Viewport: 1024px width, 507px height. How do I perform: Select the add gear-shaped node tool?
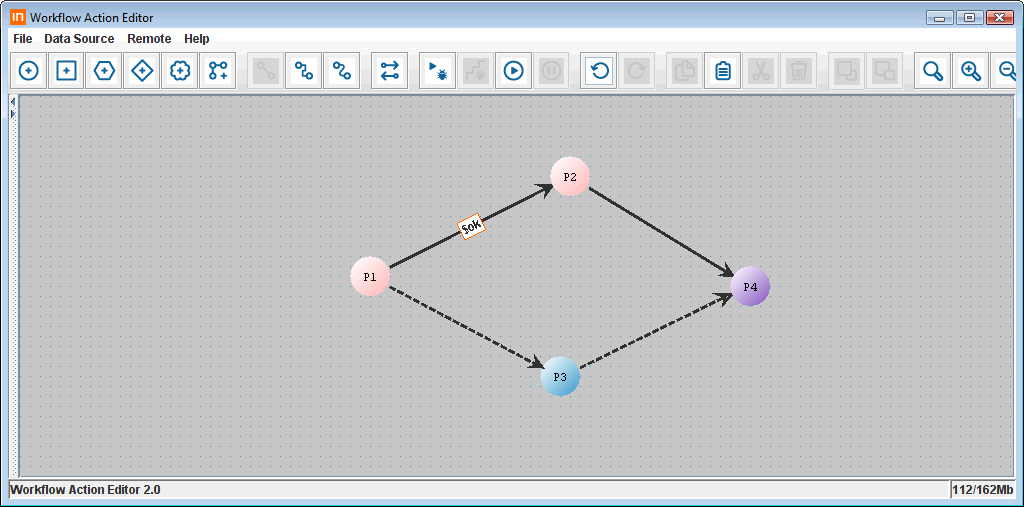pos(180,71)
